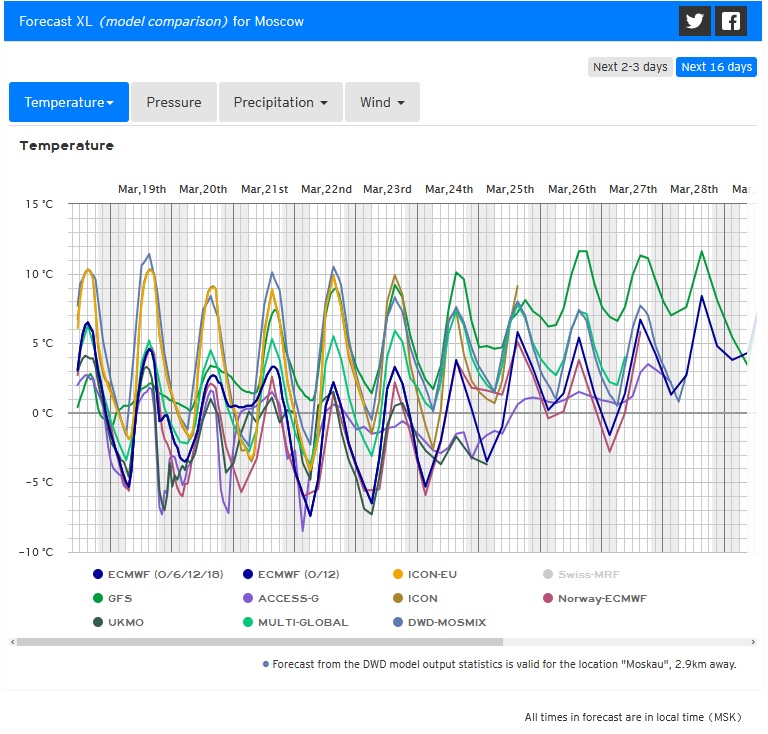Hide the UKMO model line

coord(123,622)
